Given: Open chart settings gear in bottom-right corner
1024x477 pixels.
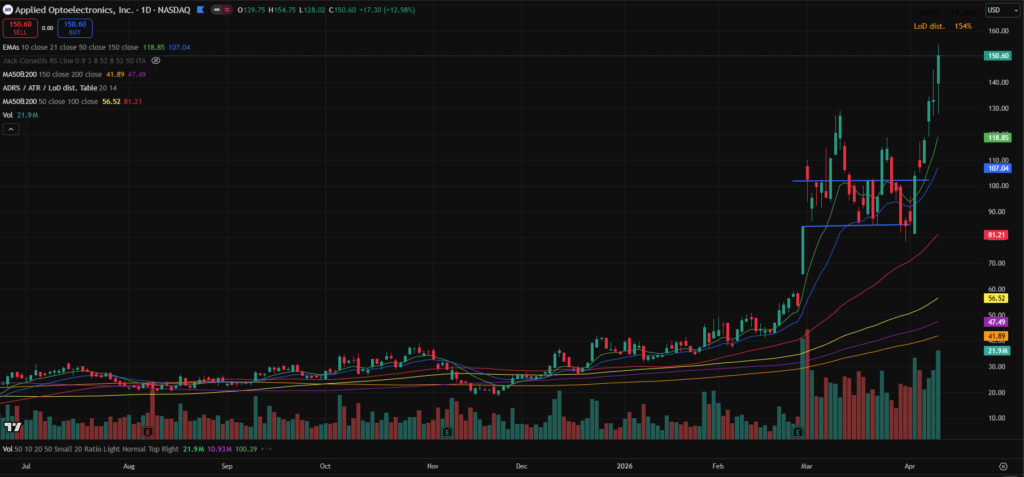Looking at the screenshot, I should pyautogui.click(x=1003, y=466).
